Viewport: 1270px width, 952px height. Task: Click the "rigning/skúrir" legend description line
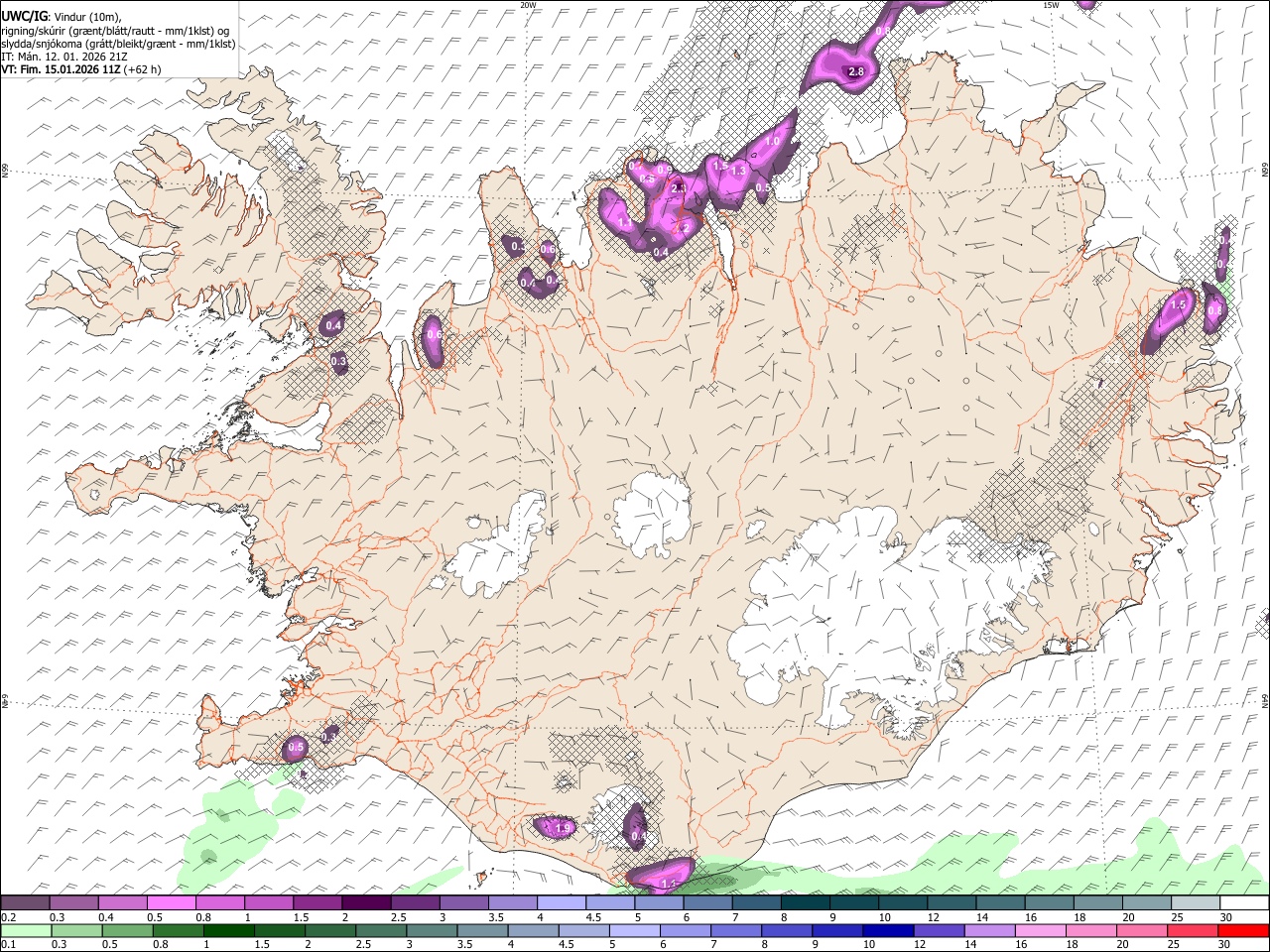click(x=115, y=30)
